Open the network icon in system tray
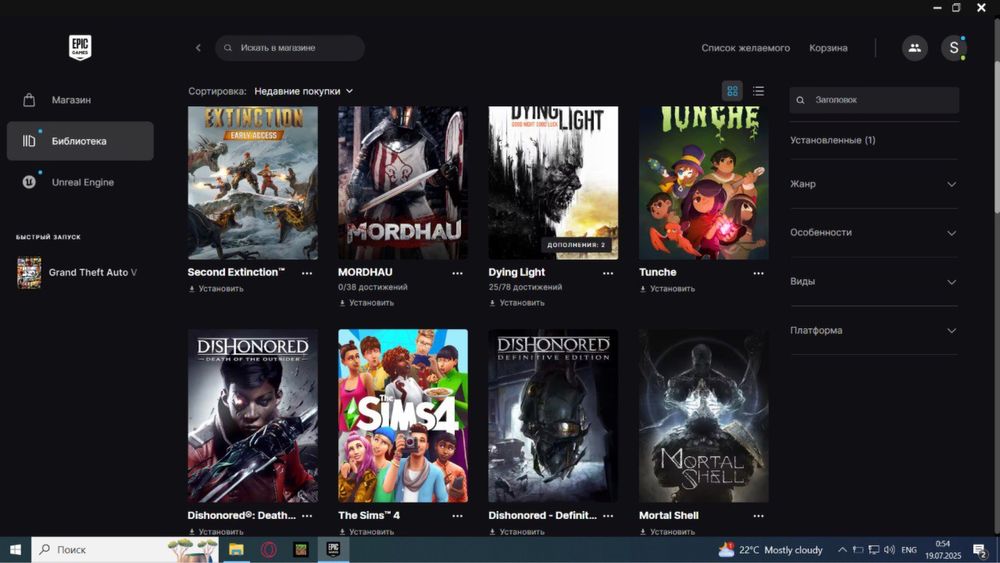 874,550
